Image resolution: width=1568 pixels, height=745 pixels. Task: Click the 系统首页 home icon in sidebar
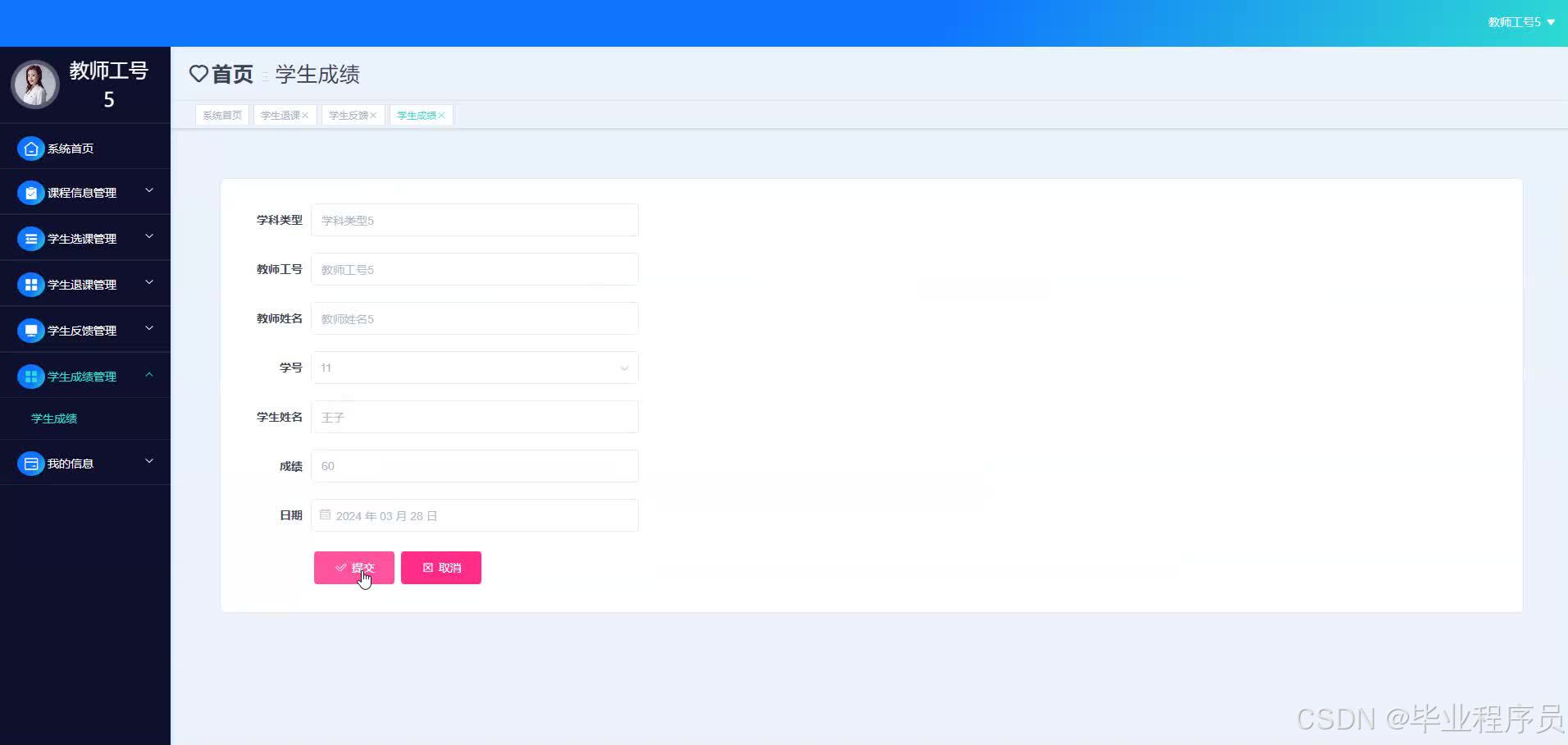30,149
